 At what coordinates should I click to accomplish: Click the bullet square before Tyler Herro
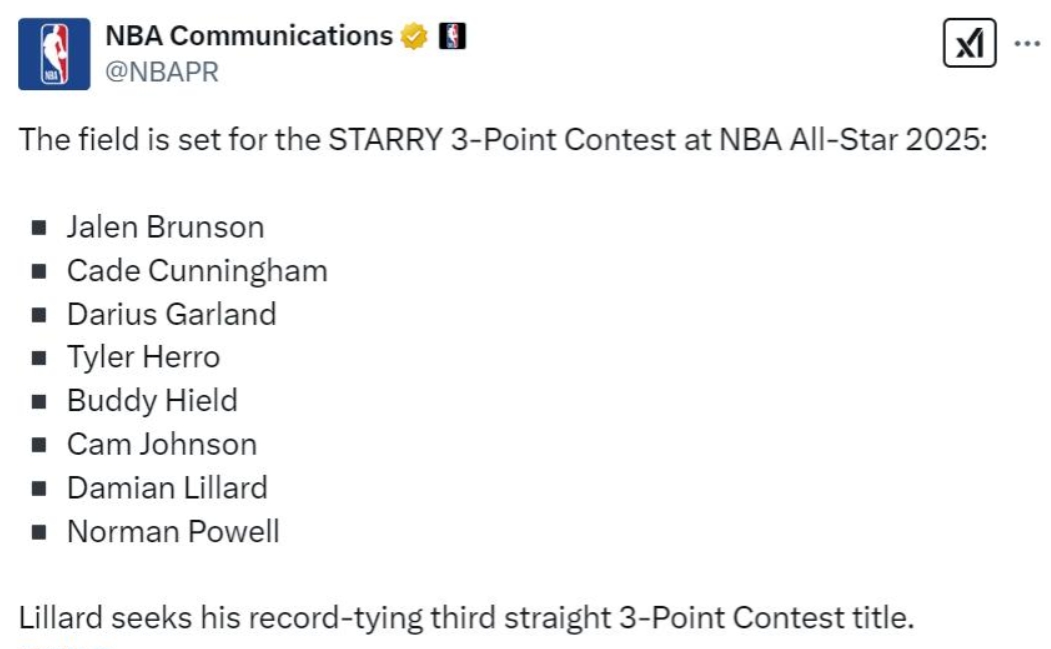click(x=39, y=358)
